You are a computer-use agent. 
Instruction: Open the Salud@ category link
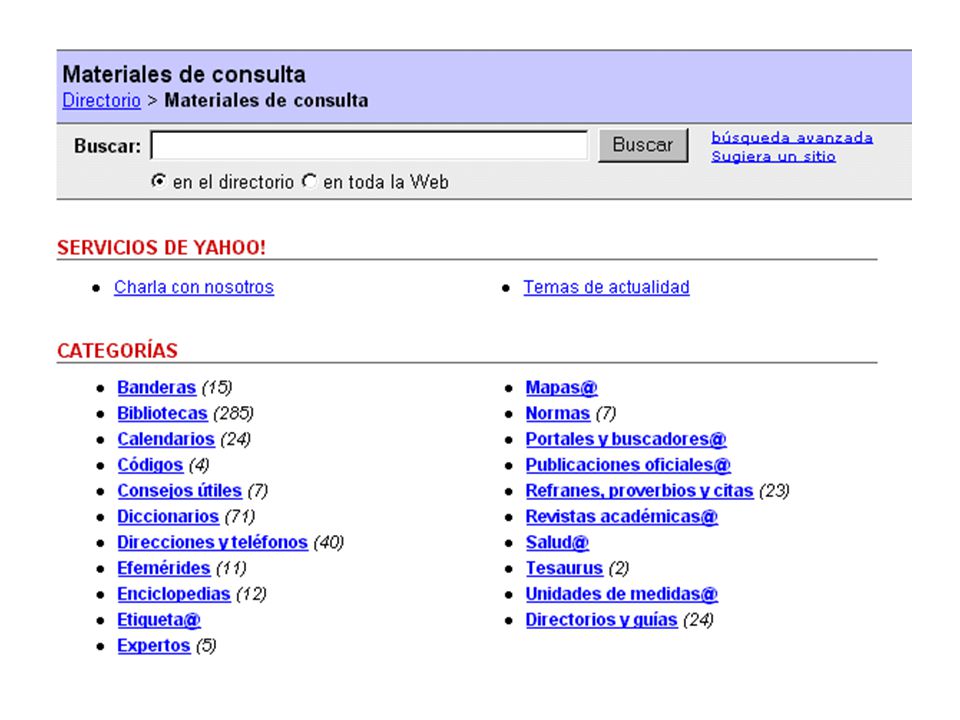(x=557, y=542)
